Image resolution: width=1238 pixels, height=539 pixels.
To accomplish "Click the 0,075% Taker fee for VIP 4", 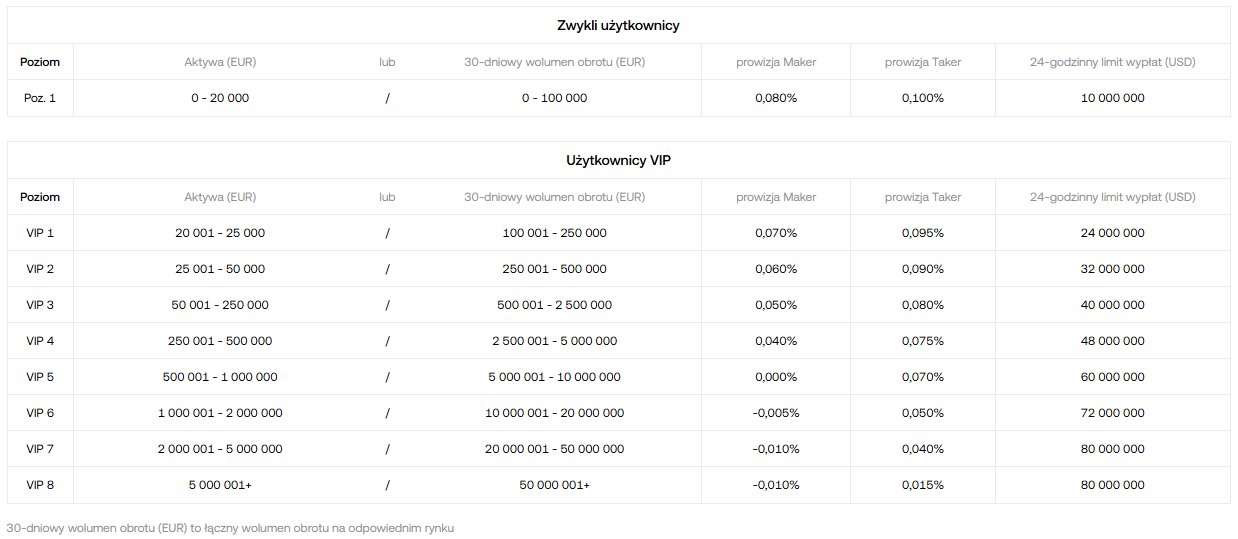I will tap(922, 341).
